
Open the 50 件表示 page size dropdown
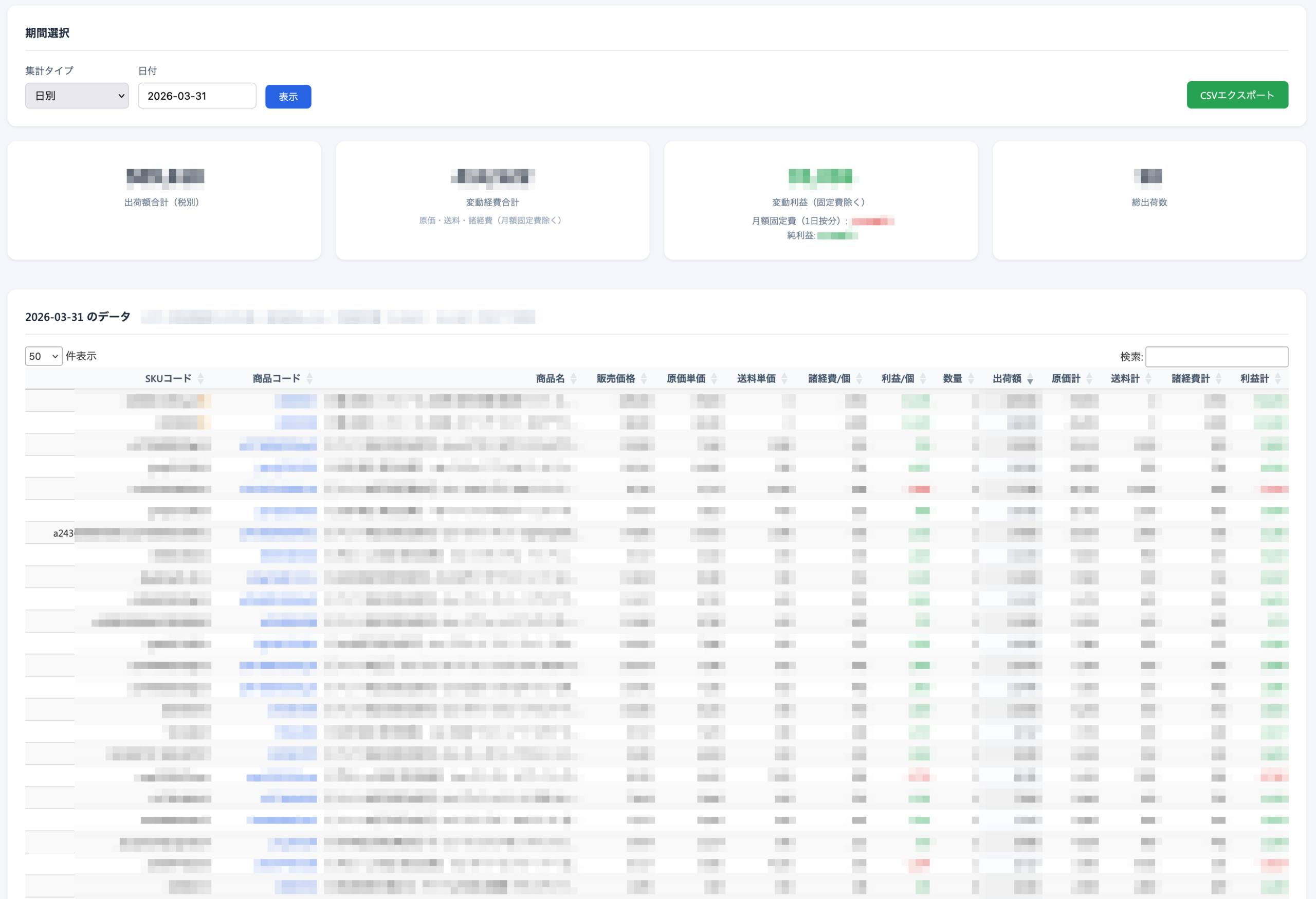(x=44, y=356)
